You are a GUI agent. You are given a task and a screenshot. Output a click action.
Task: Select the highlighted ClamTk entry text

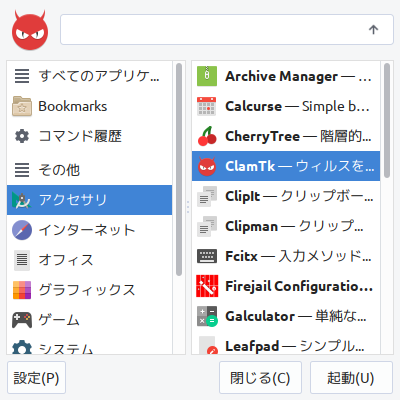(x=300, y=166)
